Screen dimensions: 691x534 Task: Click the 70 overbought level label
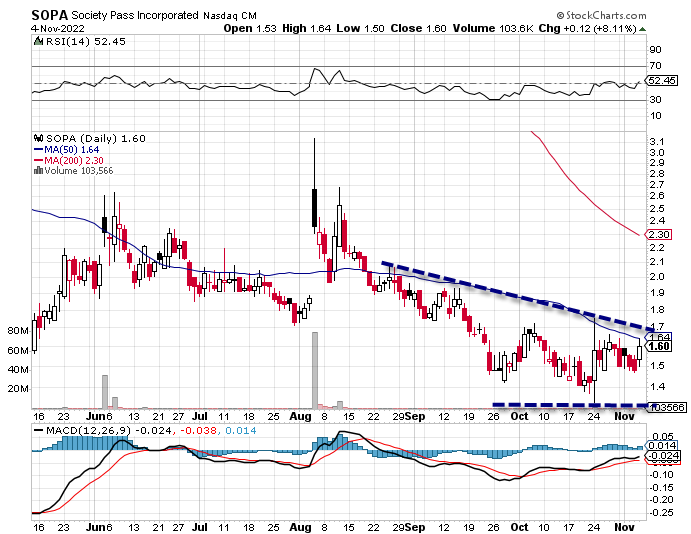tap(655, 66)
